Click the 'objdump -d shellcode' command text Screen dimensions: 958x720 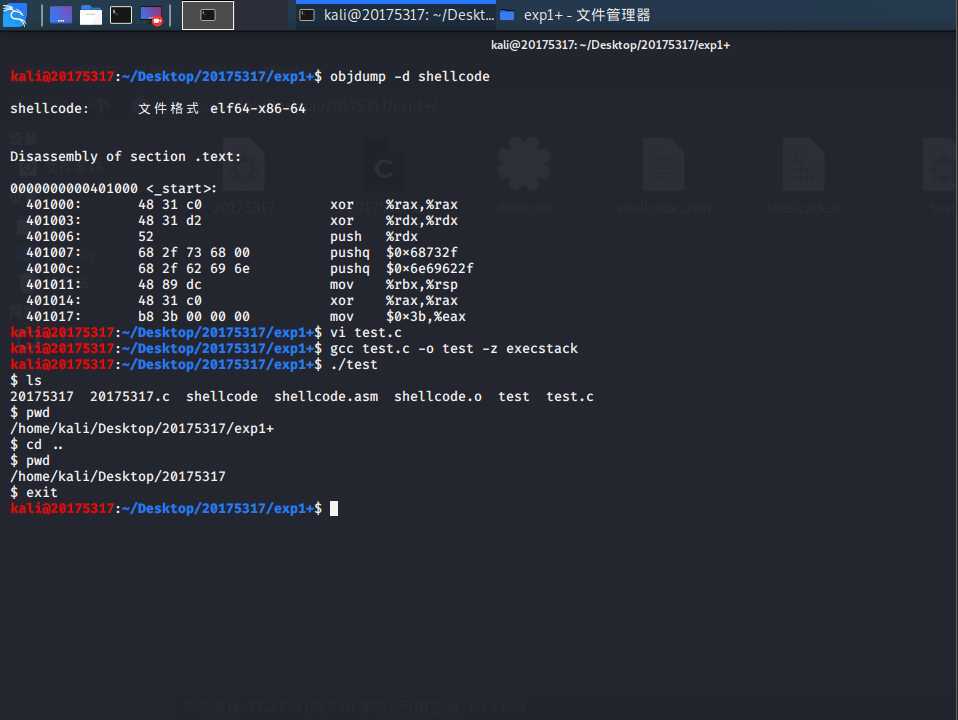point(409,76)
